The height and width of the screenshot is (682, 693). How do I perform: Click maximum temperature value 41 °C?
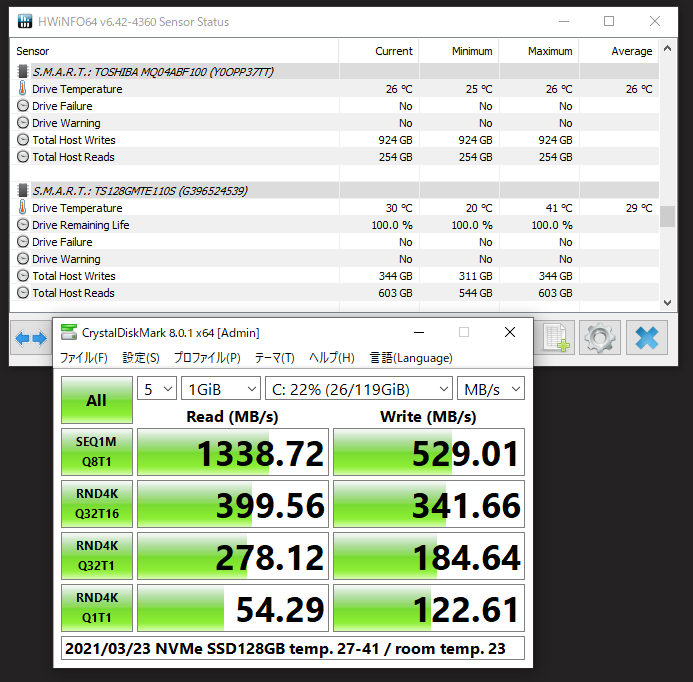[x=559, y=208]
